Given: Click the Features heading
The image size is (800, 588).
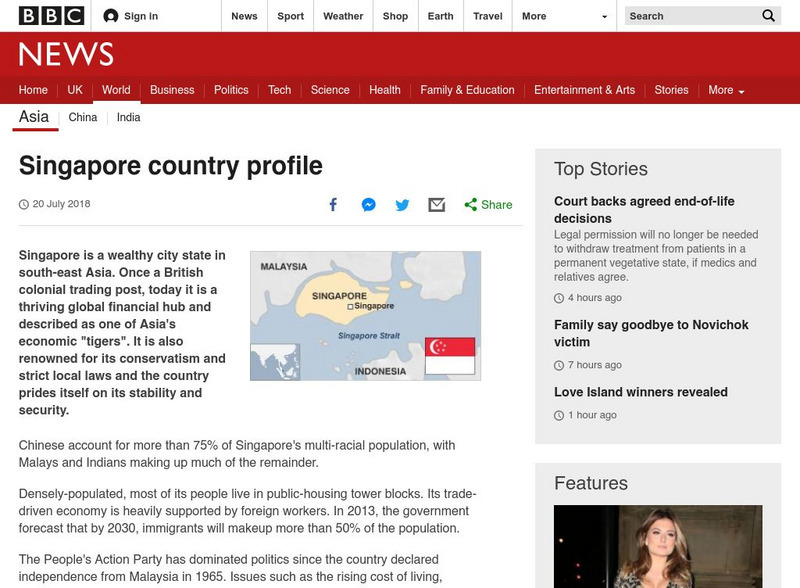Looking at the screenshot, I should [x=591, y=483].
